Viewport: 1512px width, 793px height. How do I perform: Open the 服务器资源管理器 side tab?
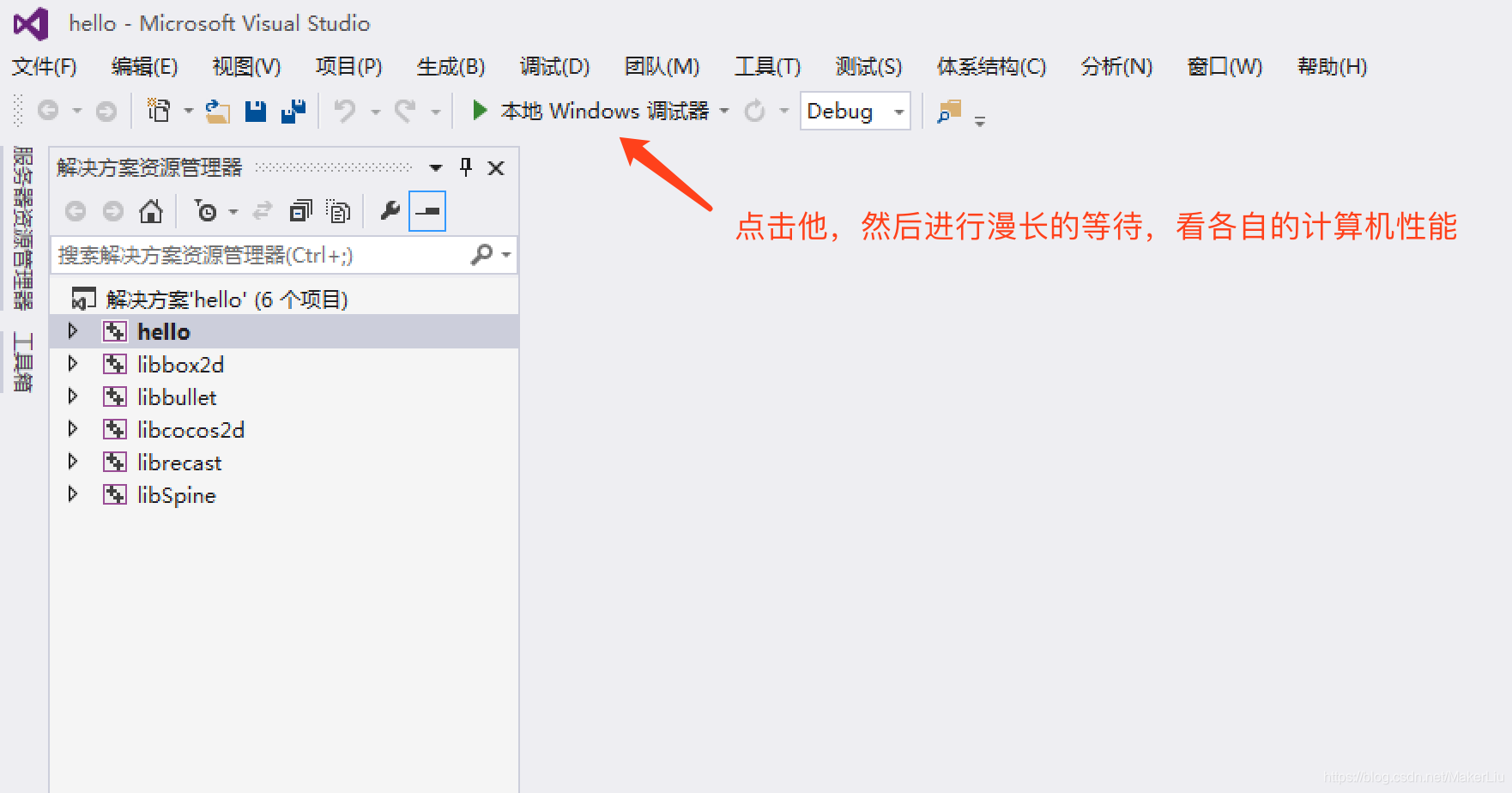coord(23,227)
